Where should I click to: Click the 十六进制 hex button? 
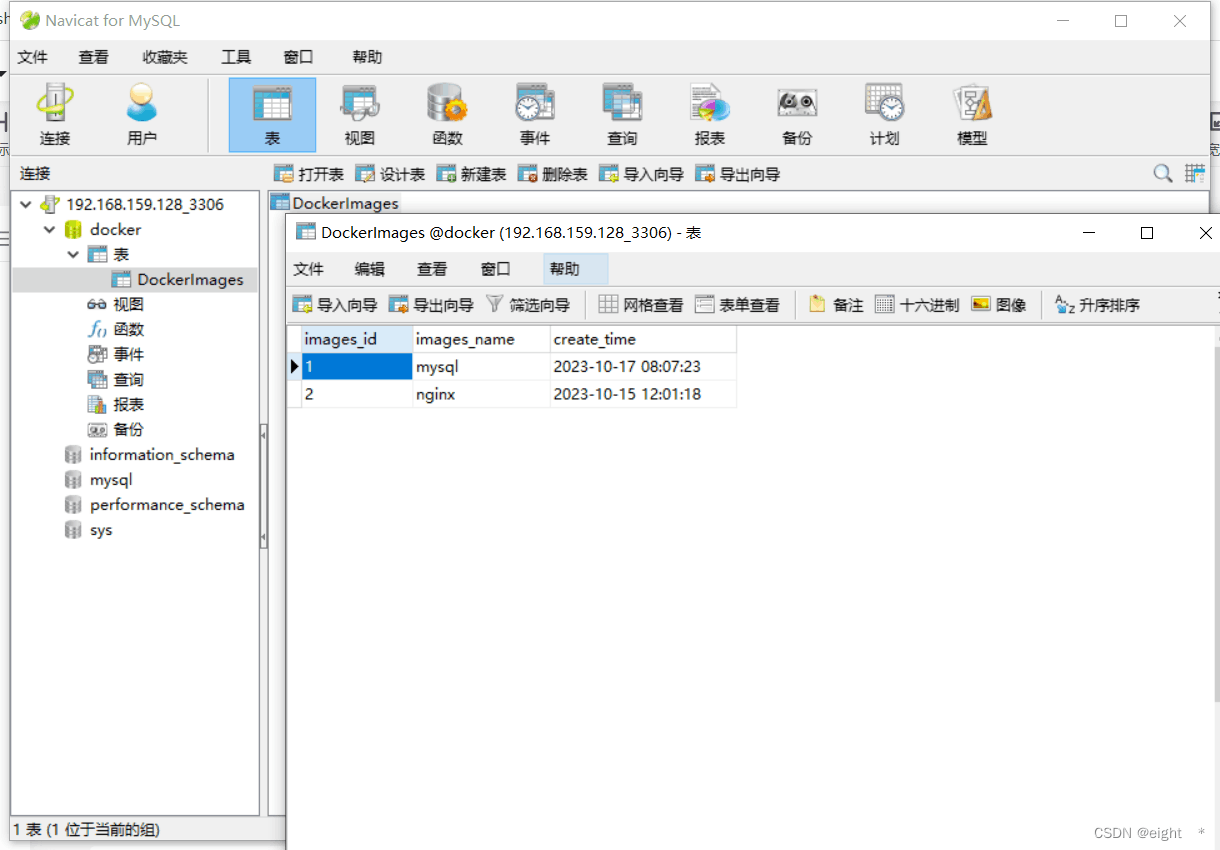pos(917,304)
